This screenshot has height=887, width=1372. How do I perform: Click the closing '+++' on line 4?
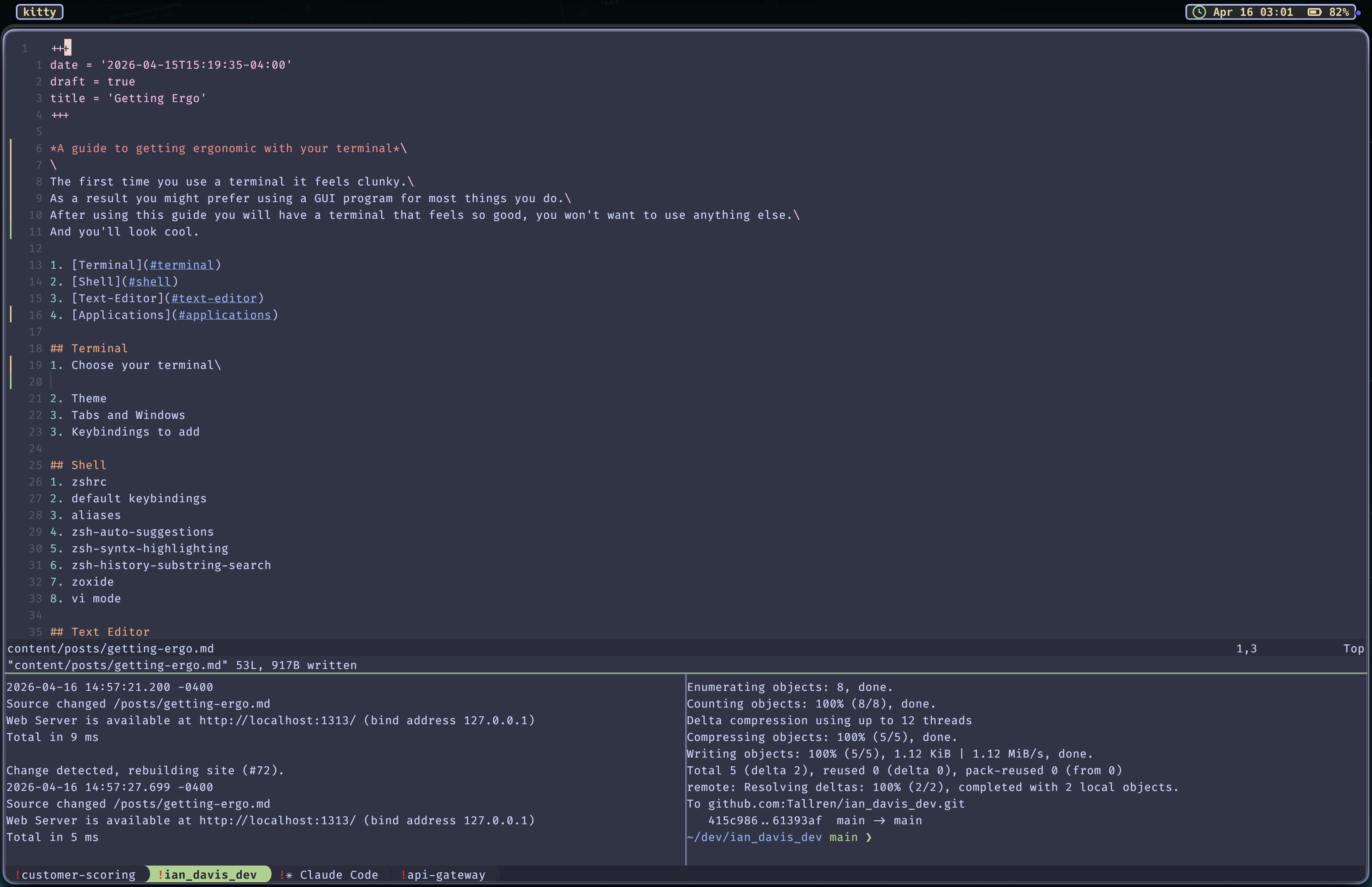60,115
